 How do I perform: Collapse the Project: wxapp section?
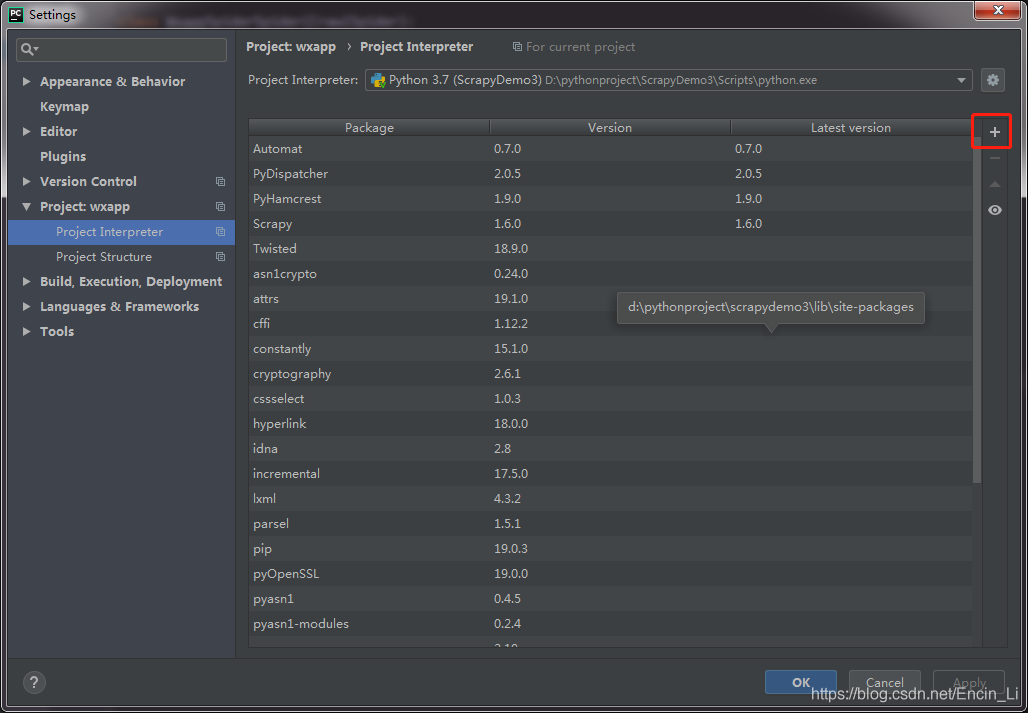(x=26, y=207)
